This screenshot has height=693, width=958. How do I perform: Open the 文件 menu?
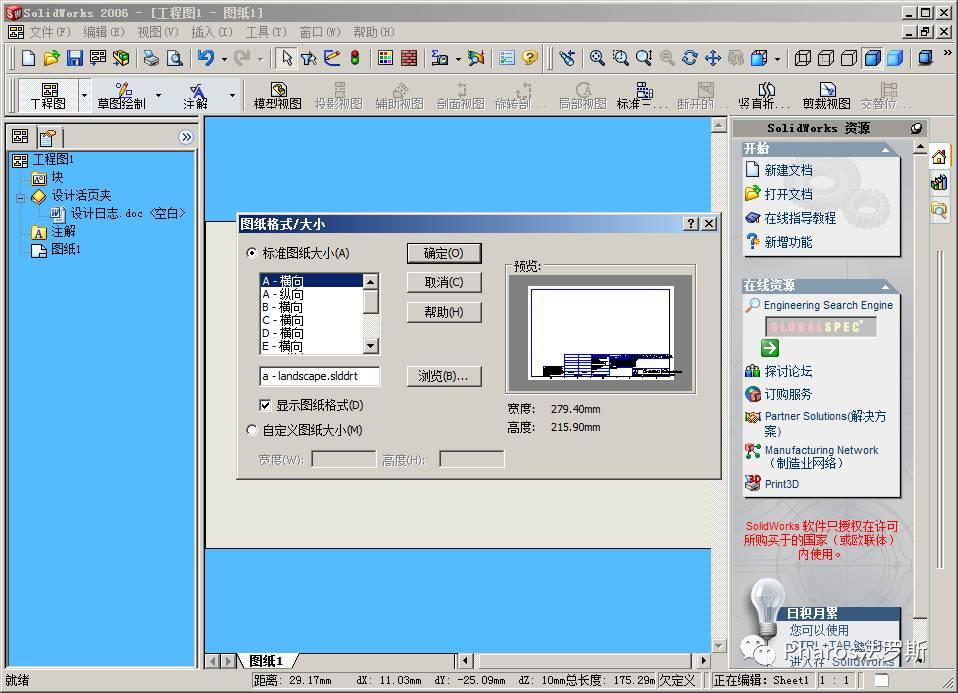click(x=50, y=32)
